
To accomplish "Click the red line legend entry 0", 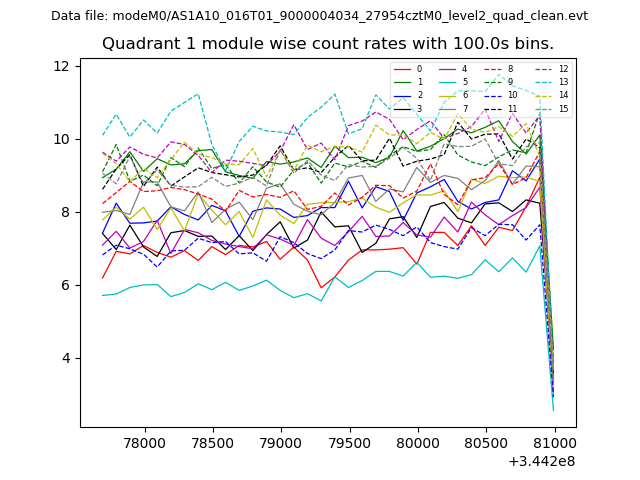I will pyautogui.click(x=409, y=69).
